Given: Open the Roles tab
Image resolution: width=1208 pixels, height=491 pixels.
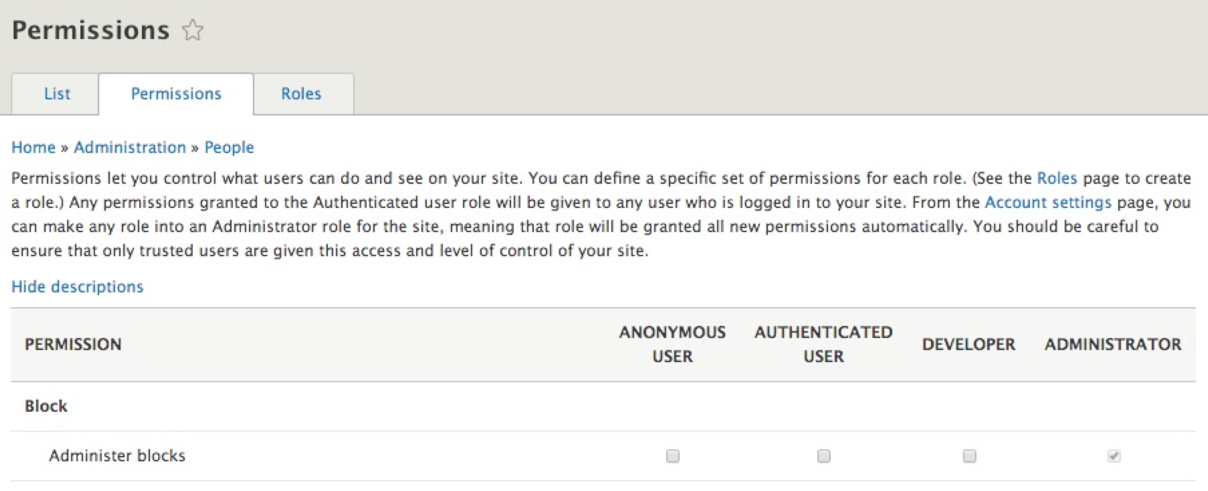Looking at the screenshot, I should tap(302, 94).
